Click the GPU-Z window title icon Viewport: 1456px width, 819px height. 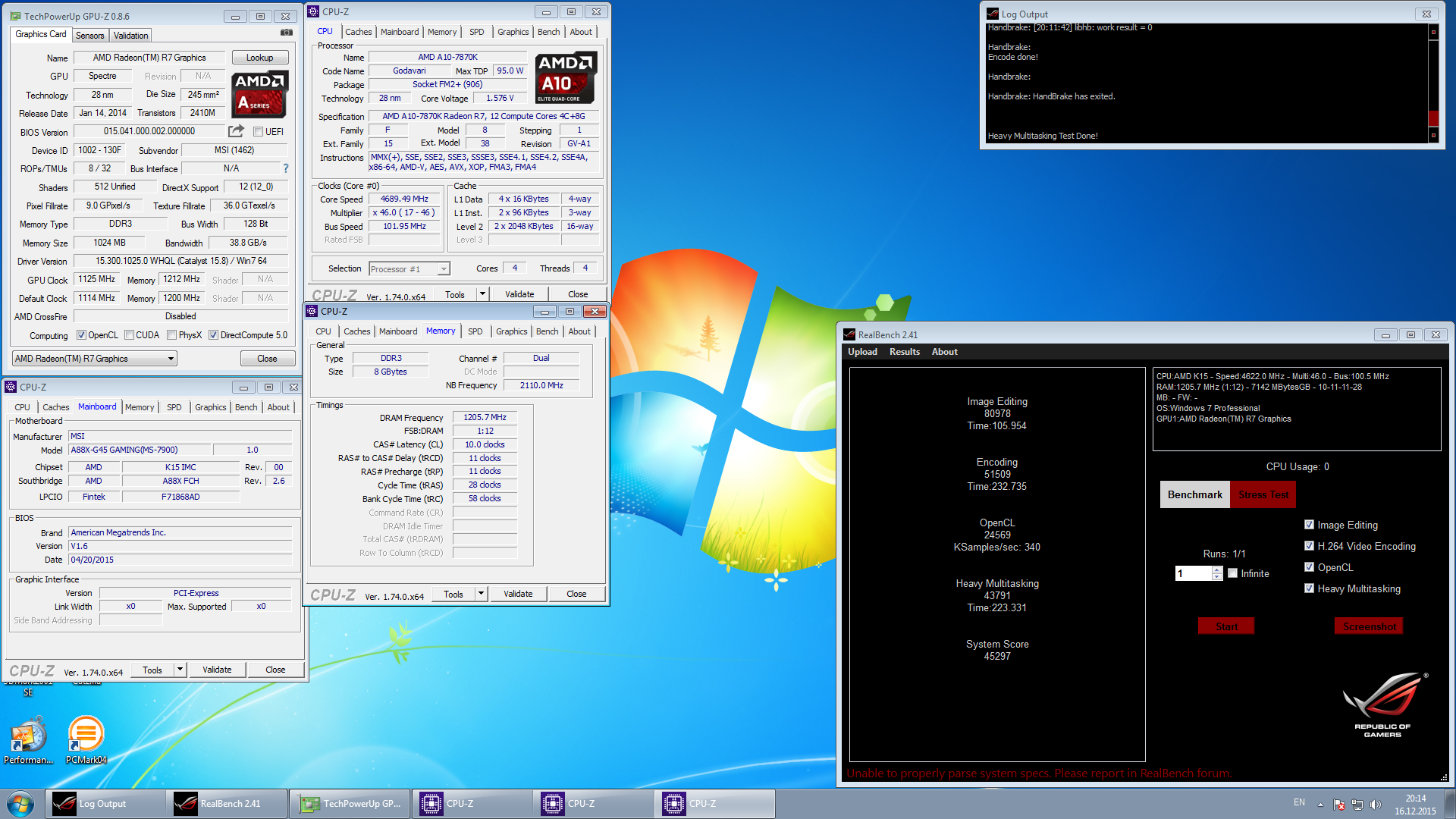(x=16, y=16)
